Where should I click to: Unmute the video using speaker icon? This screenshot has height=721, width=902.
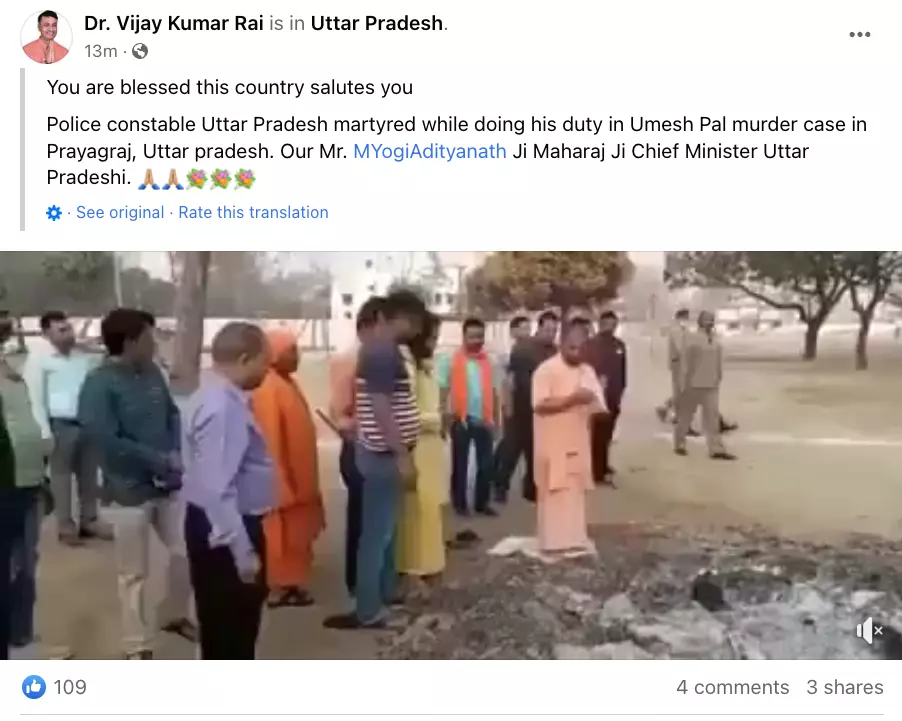pyautogui.click(x=869, y=631)
